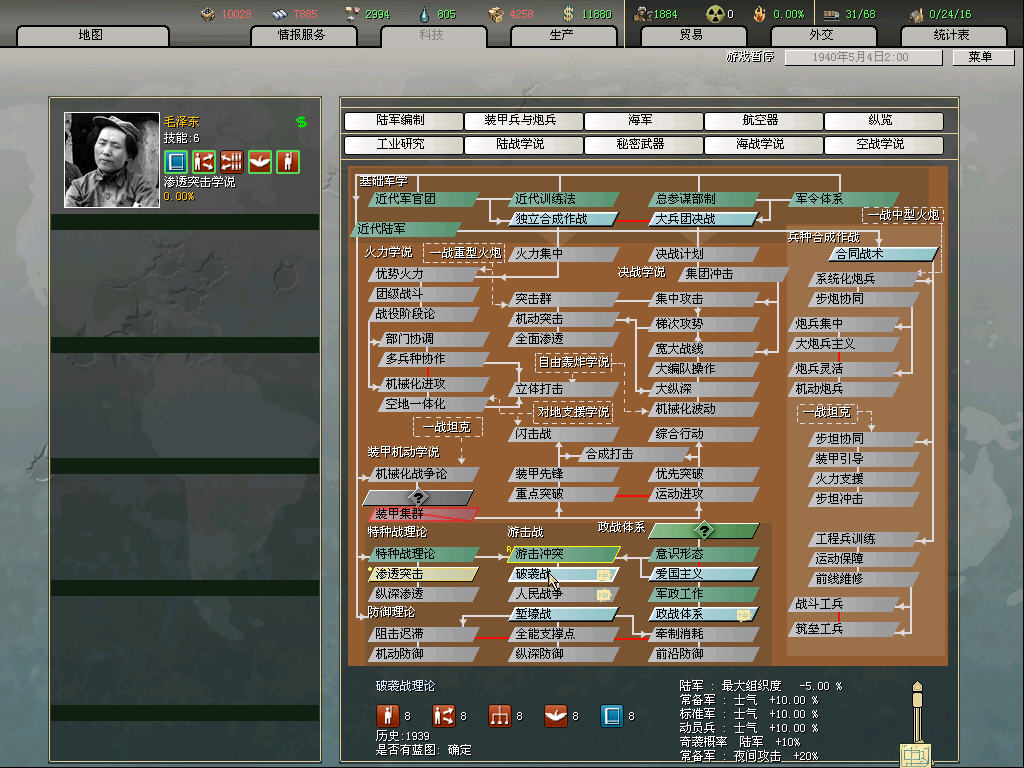This screenshot has width=1024, height=768.
Task: Select the 航空器 research category
Action: click(x=763, y=120)
